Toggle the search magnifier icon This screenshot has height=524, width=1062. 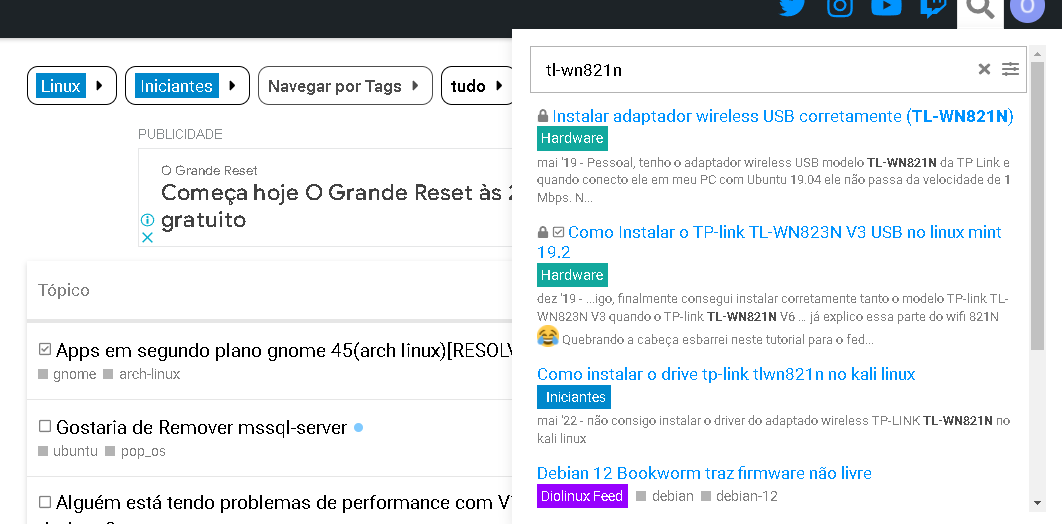pyautogui.click(x=979, y=8)
